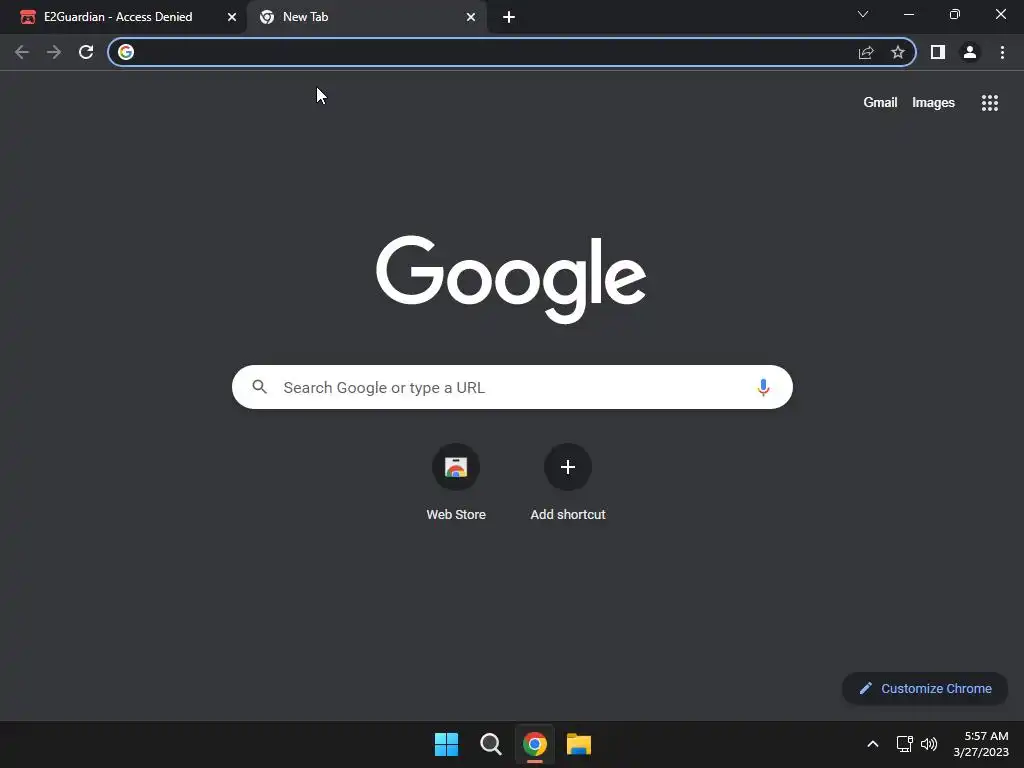Select the New Tab tab

pos(367,17)
